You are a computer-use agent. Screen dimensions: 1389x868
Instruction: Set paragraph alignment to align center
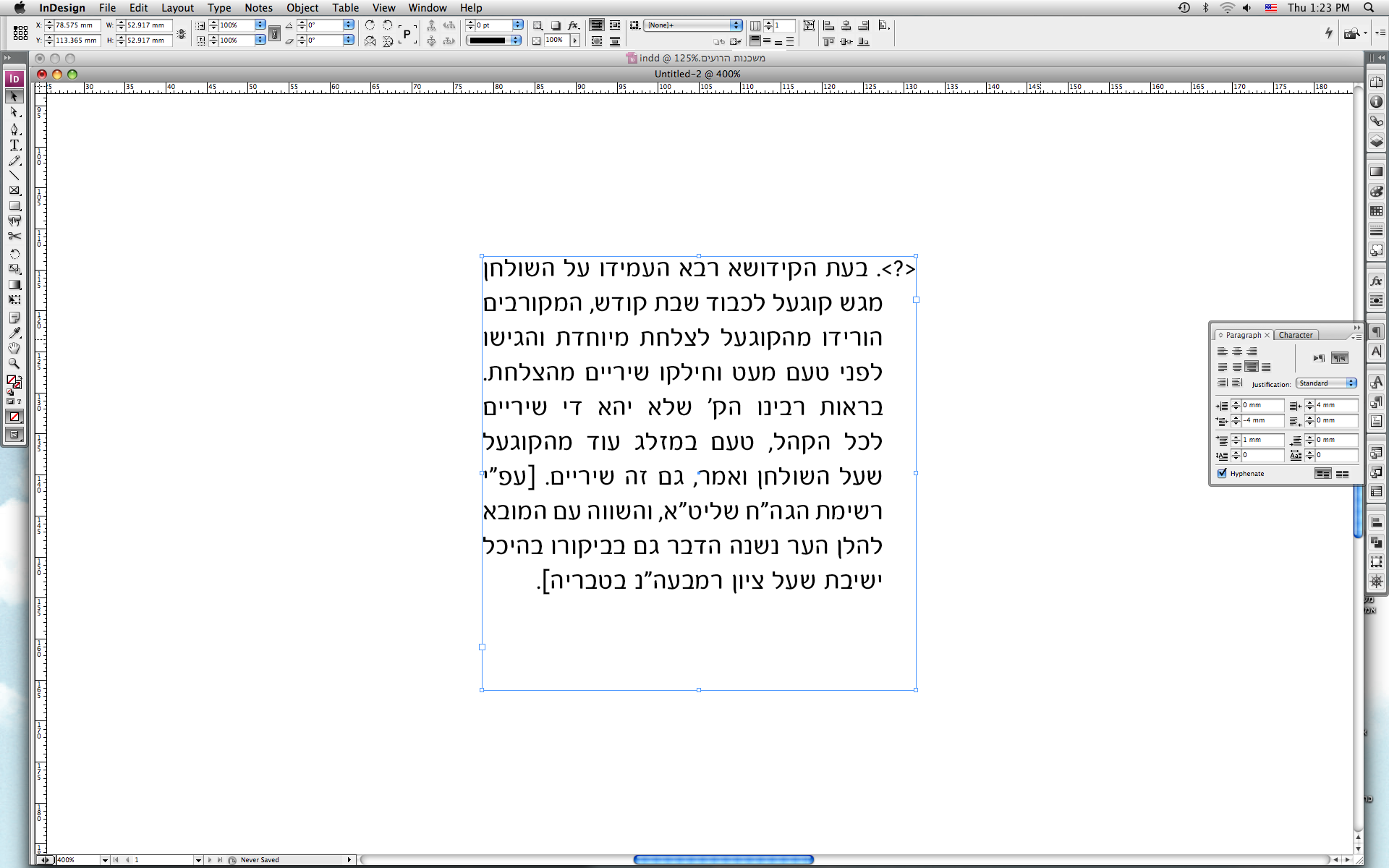(x=1237, y=352)
